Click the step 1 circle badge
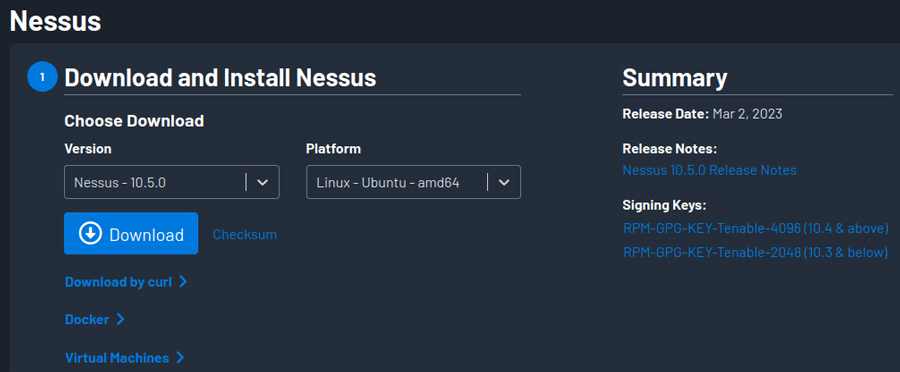Screen dimensions: 900x372 pyautogui.click(x=42, y=77)
